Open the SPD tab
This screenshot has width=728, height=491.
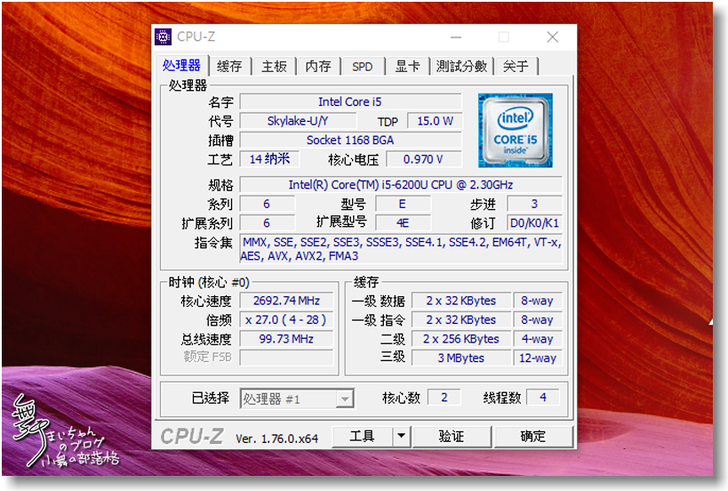[x=362, y=66]
